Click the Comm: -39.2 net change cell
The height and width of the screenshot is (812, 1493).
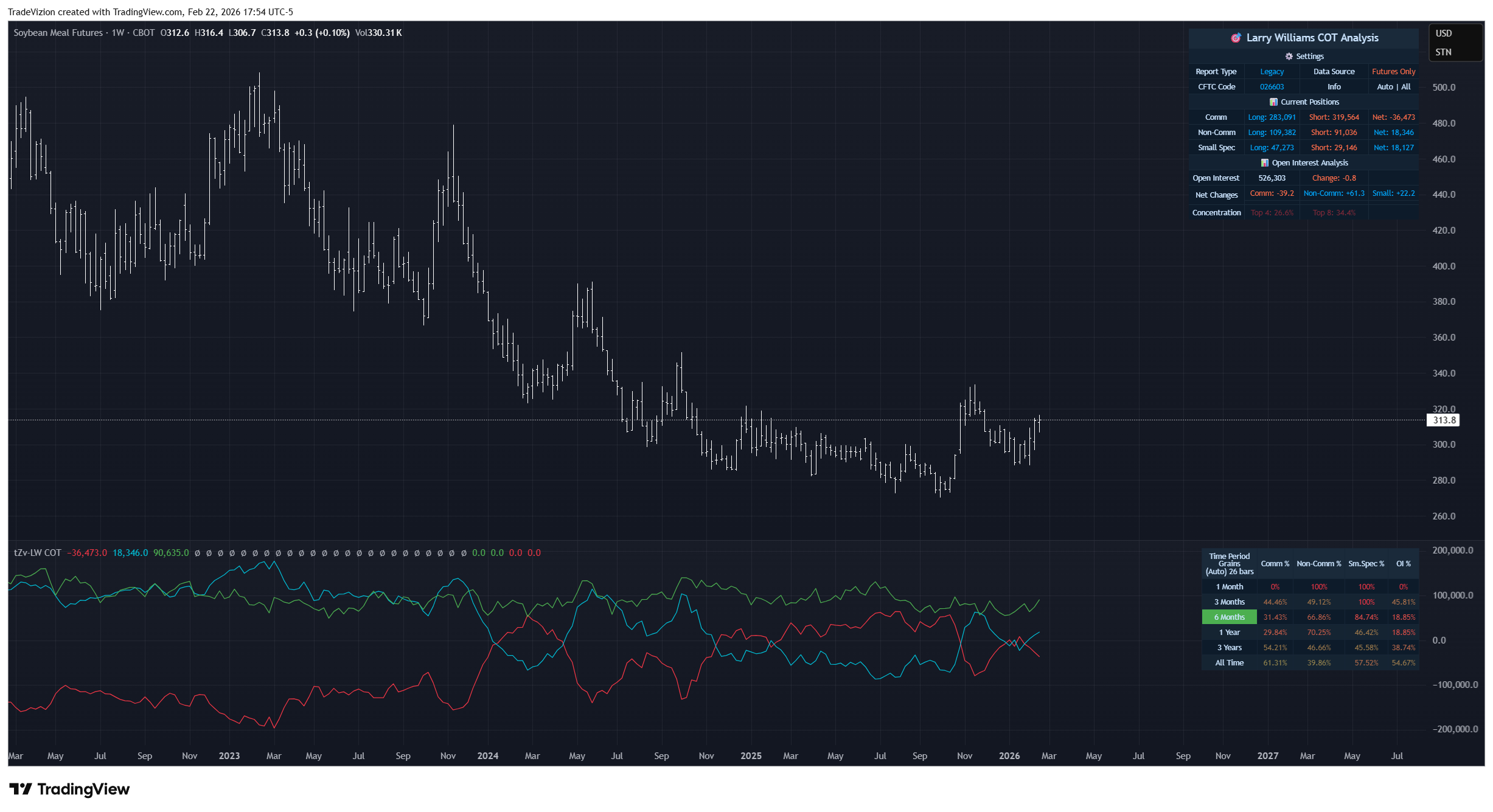click(1272, 193)
